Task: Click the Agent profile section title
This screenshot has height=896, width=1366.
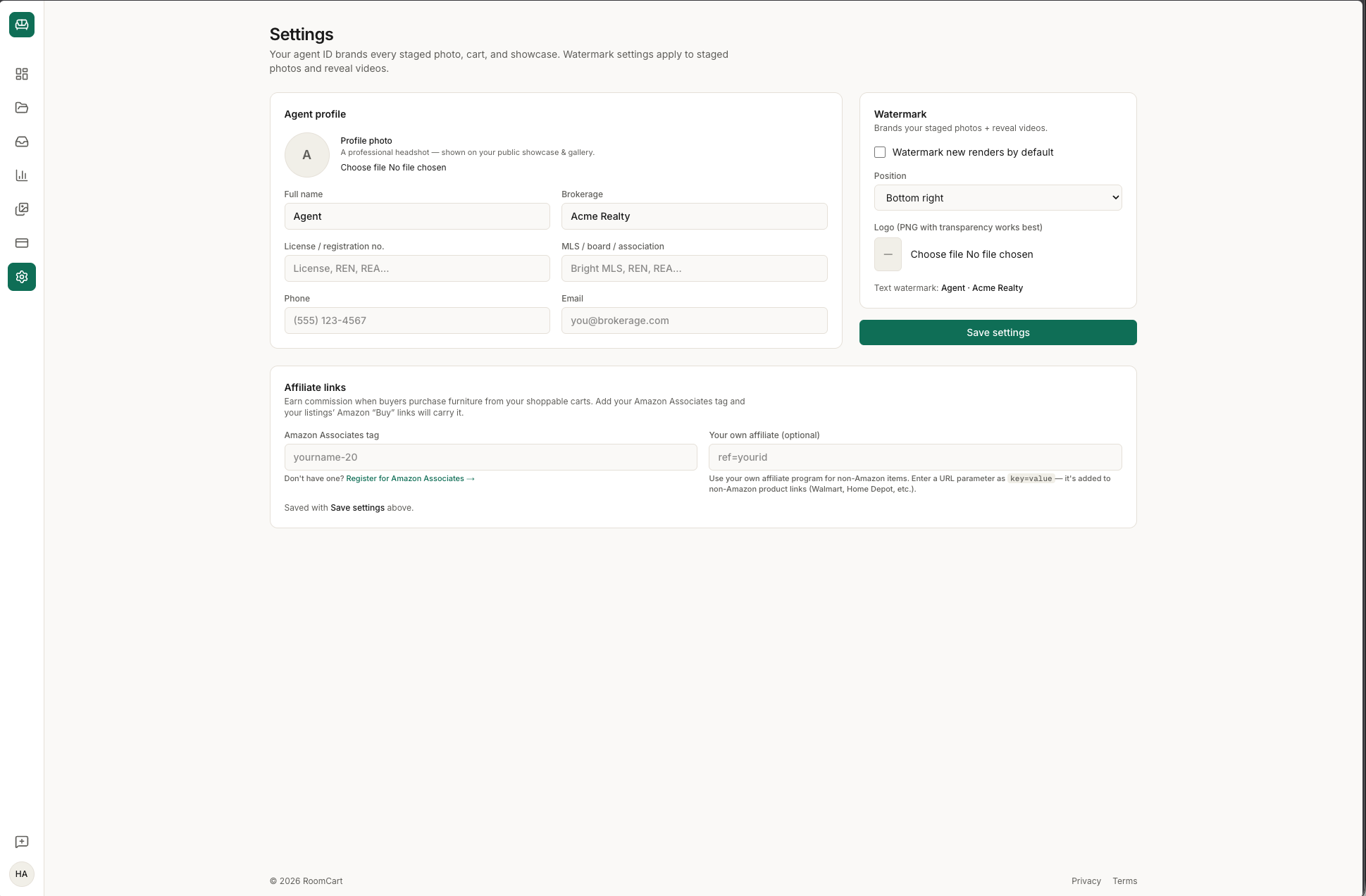Action: pyautogui.click(x=315, y=114)
